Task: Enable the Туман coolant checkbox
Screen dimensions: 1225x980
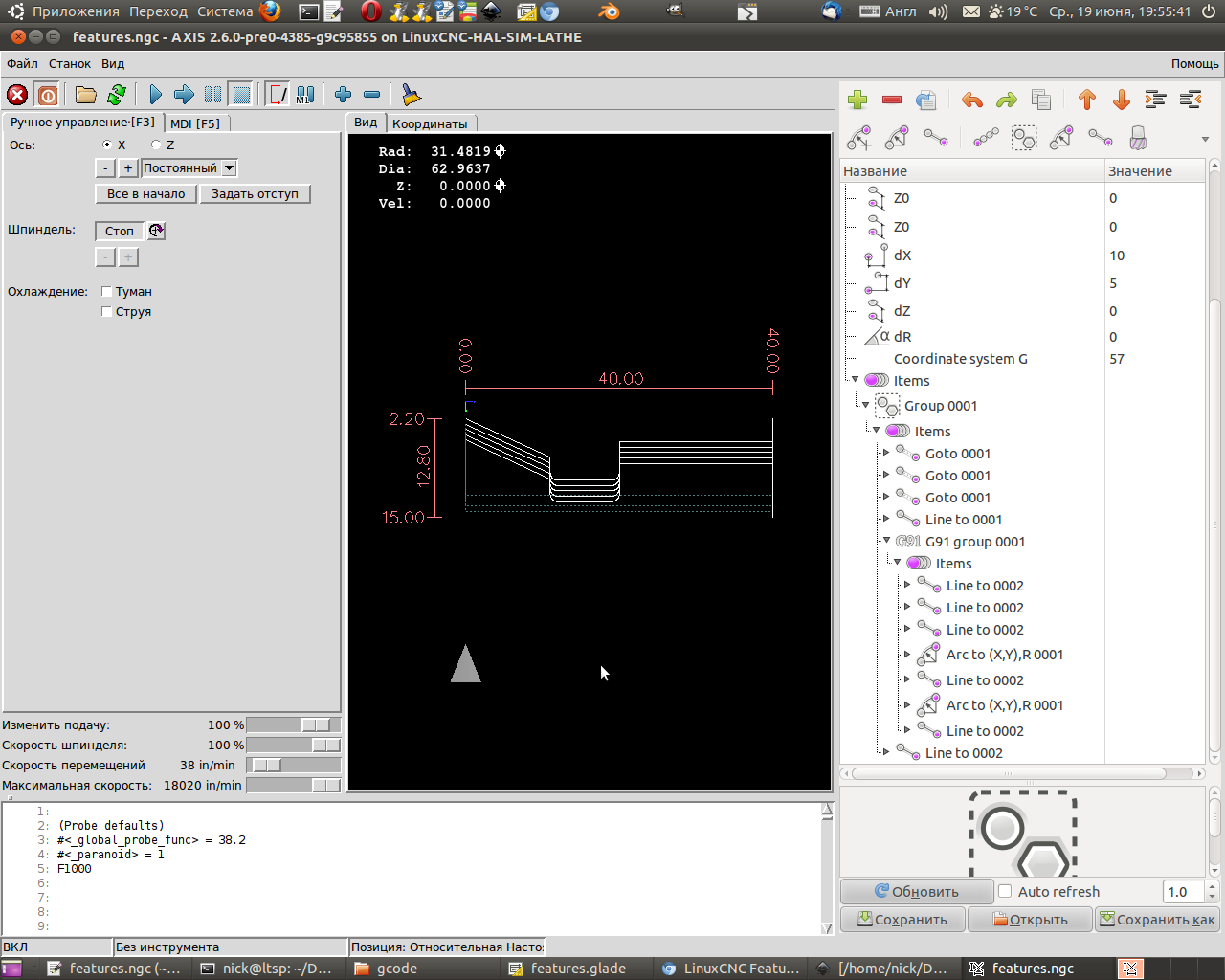Action: pos(107,292)
